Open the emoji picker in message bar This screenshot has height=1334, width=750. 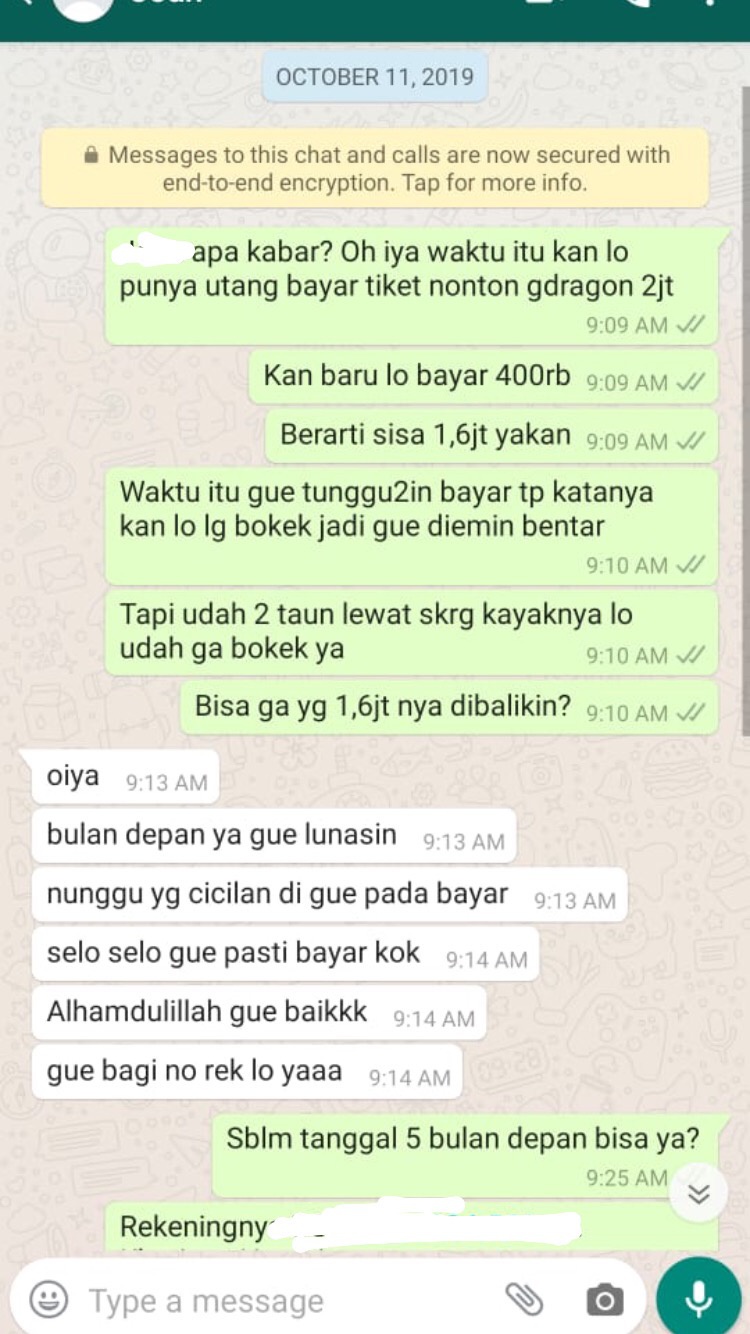point(49,1300)
